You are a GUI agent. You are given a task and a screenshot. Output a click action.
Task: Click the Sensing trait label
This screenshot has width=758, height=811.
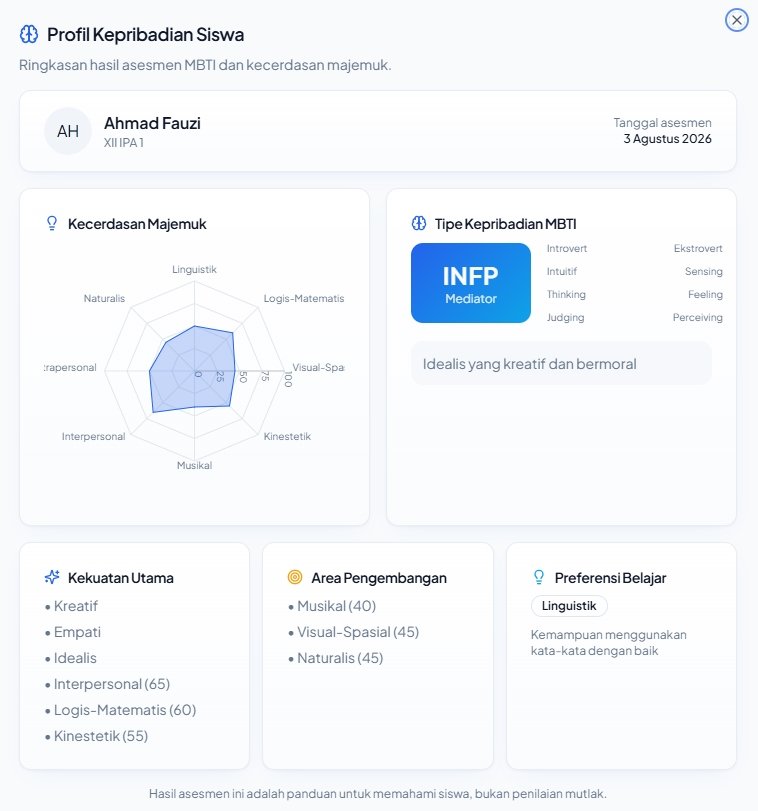tap(704, 272)
